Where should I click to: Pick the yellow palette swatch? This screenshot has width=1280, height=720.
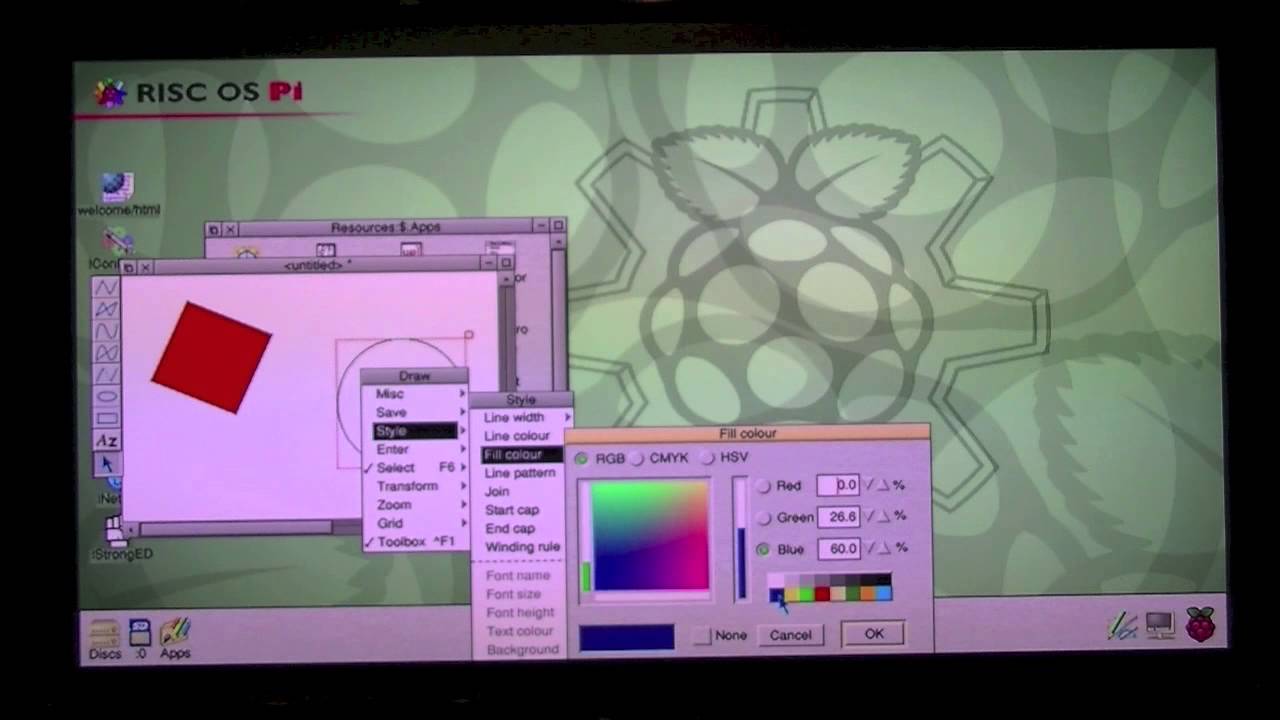[x=792, y=594]
